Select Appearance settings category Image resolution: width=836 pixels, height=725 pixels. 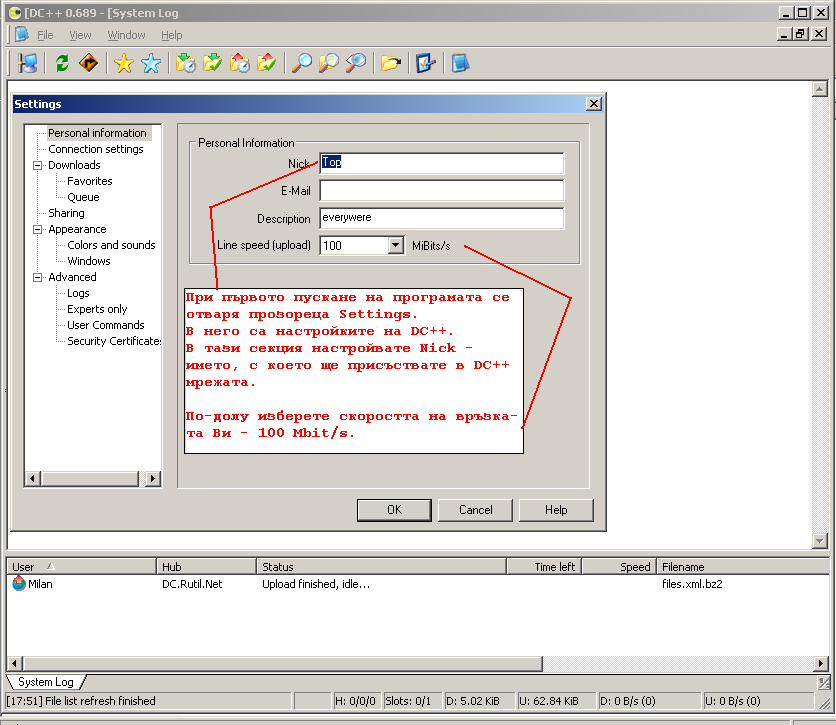[x=77, y=229]
